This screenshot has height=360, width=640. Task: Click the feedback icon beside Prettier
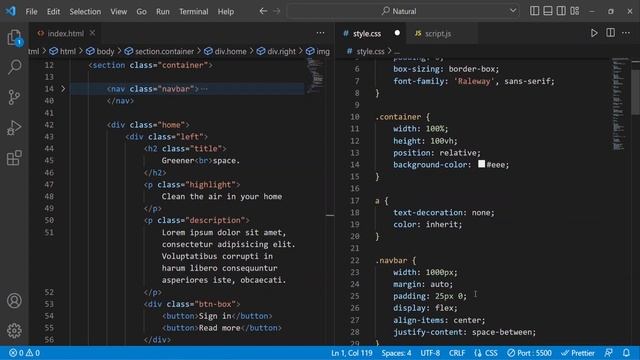click(x=609, y=353)
